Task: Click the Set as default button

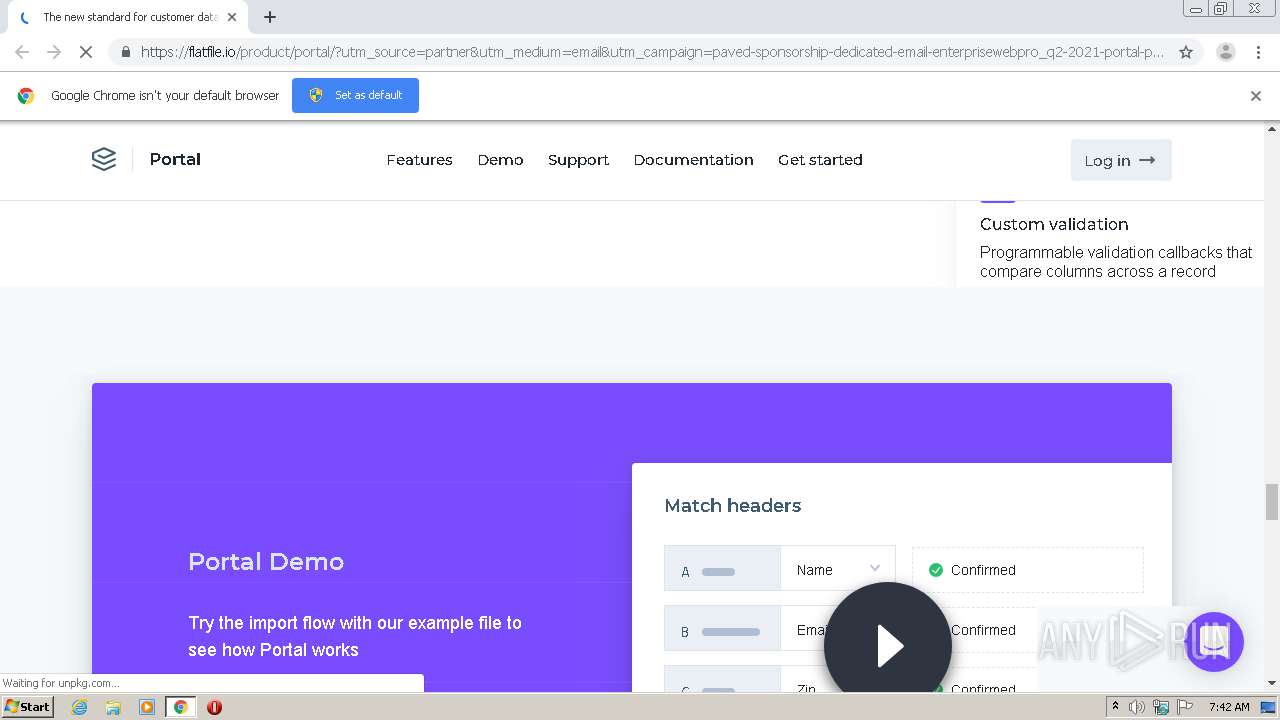Action: pos(355,95)
